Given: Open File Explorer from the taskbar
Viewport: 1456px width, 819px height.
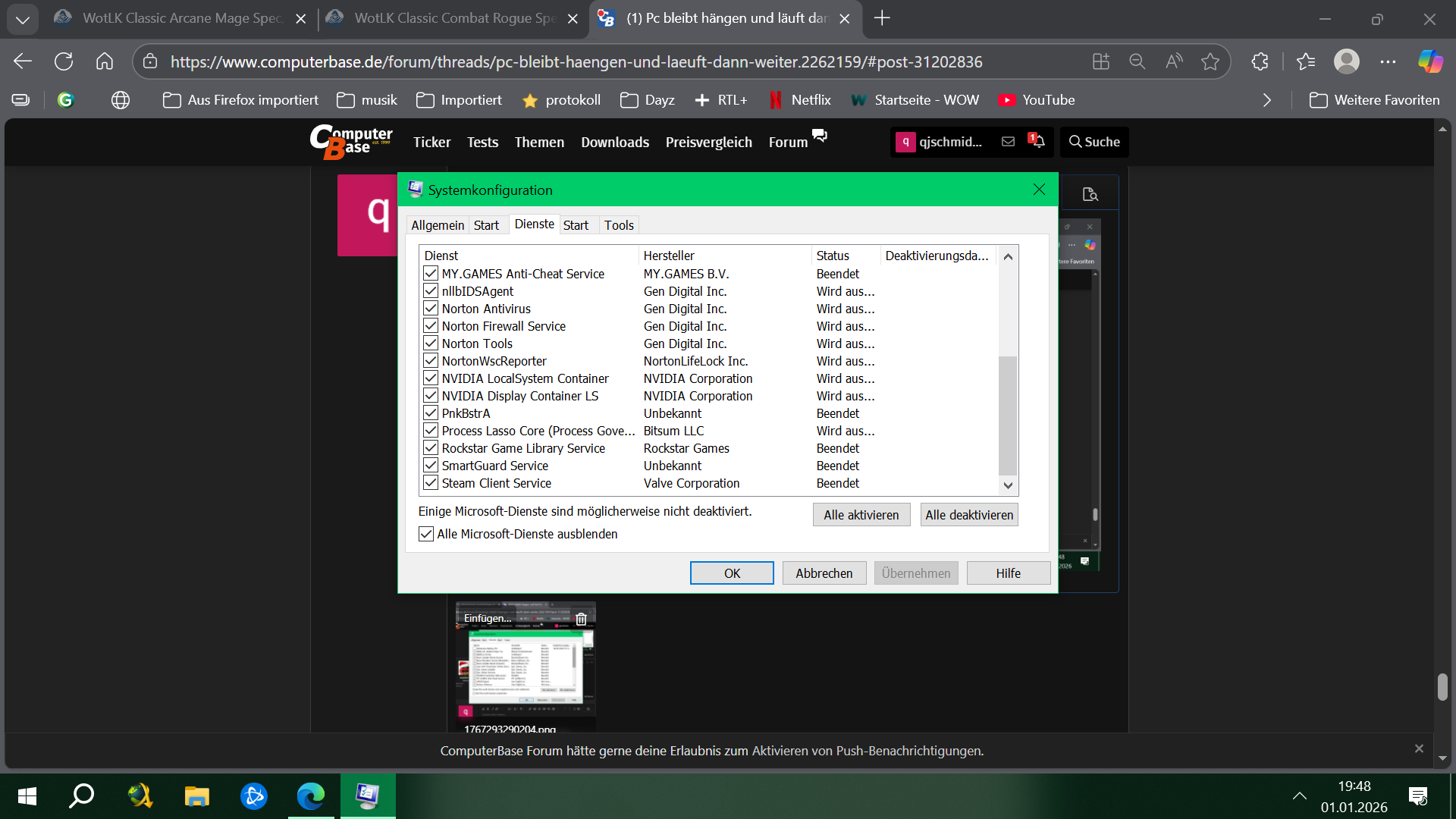Looking at the screenshot, I should [x=196, y=795].
